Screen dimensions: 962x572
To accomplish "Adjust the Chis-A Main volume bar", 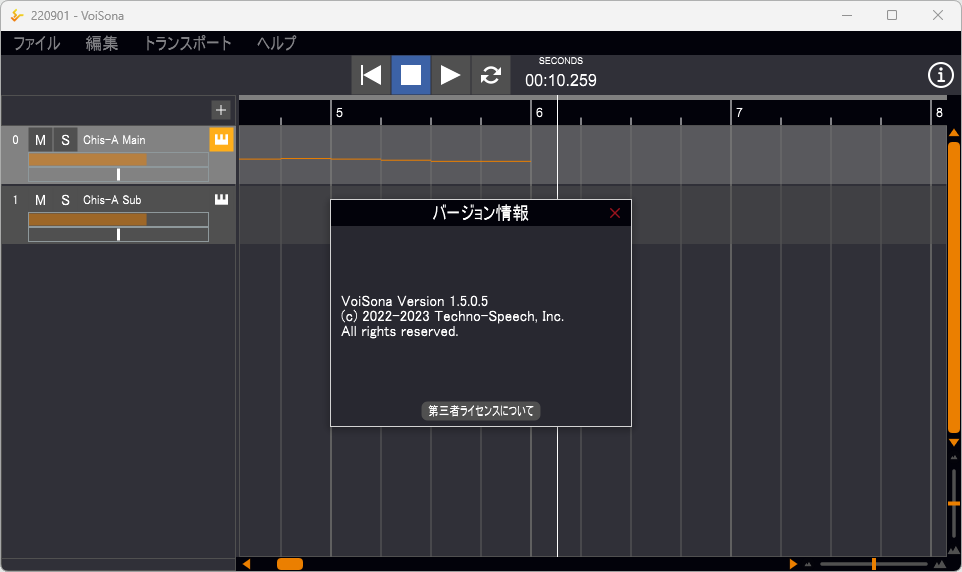I will [x=118, y=160].
